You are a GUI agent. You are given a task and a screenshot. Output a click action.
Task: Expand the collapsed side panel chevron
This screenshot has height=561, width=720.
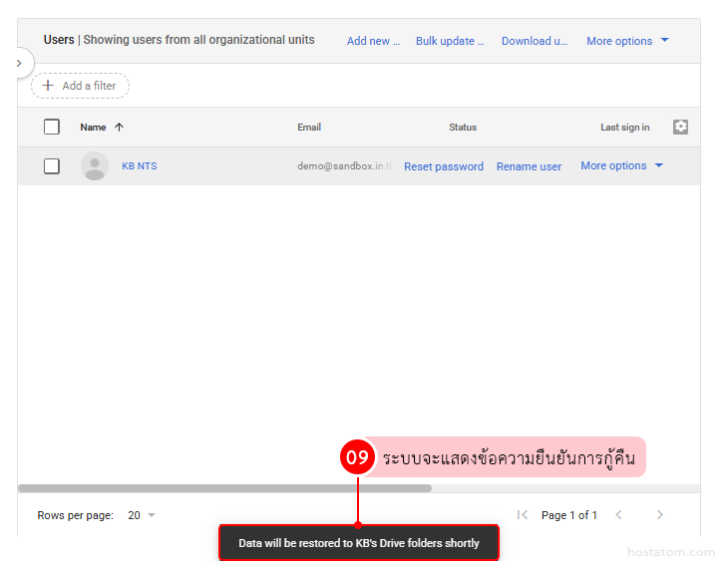pos(19,63)
